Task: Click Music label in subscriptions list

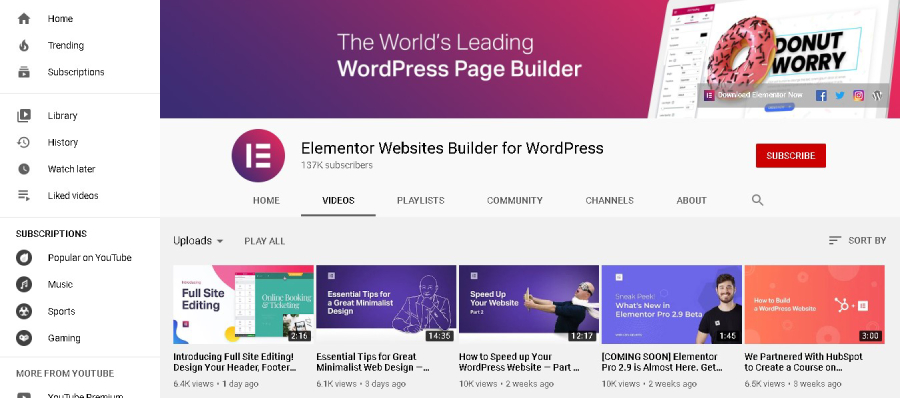Action: tap(60, 284)
